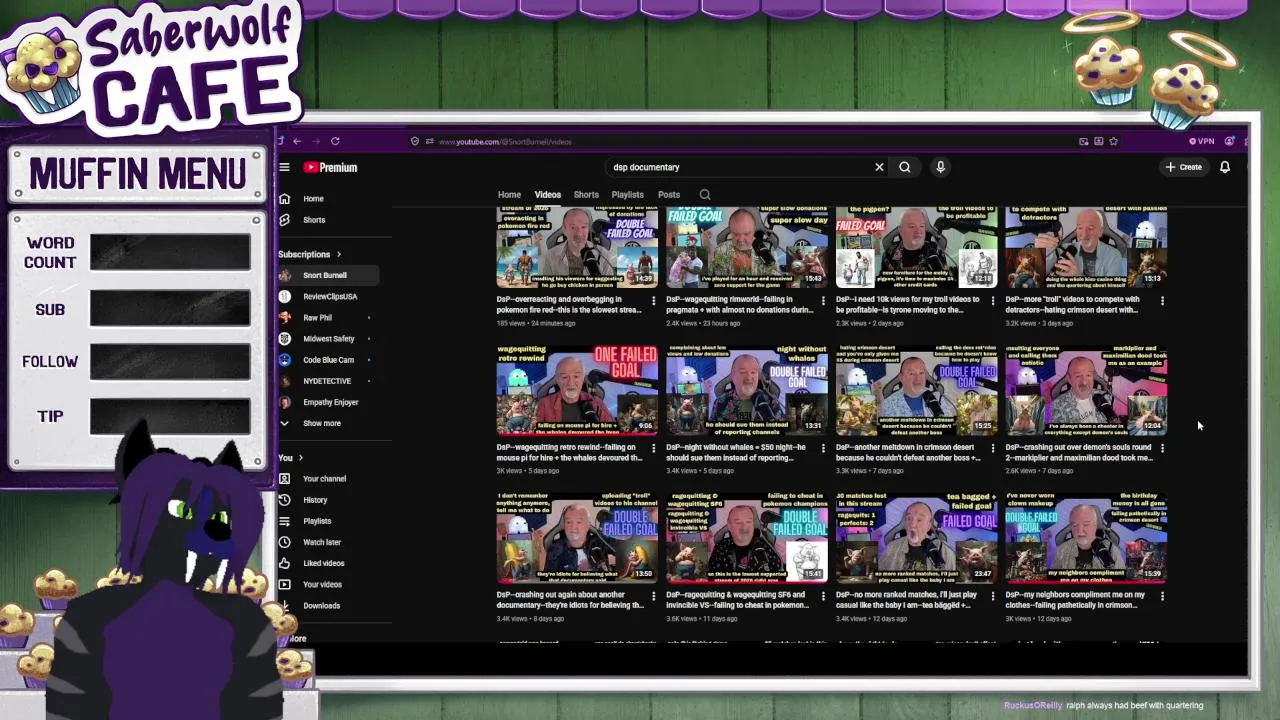The image size is (1280, 720).
Task: Expand subscriptions list with Show more
Action: click(322, 423)
